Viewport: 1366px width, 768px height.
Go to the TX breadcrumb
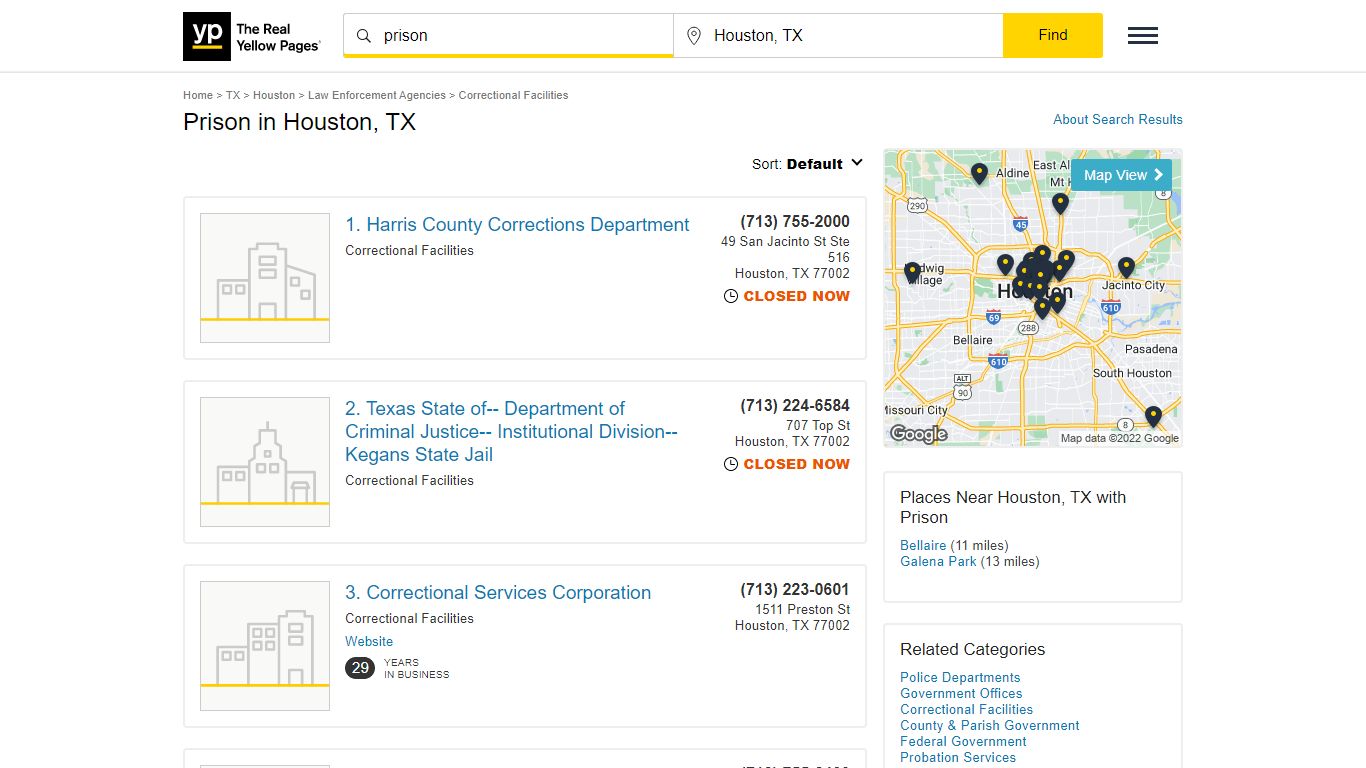[233, 95]
